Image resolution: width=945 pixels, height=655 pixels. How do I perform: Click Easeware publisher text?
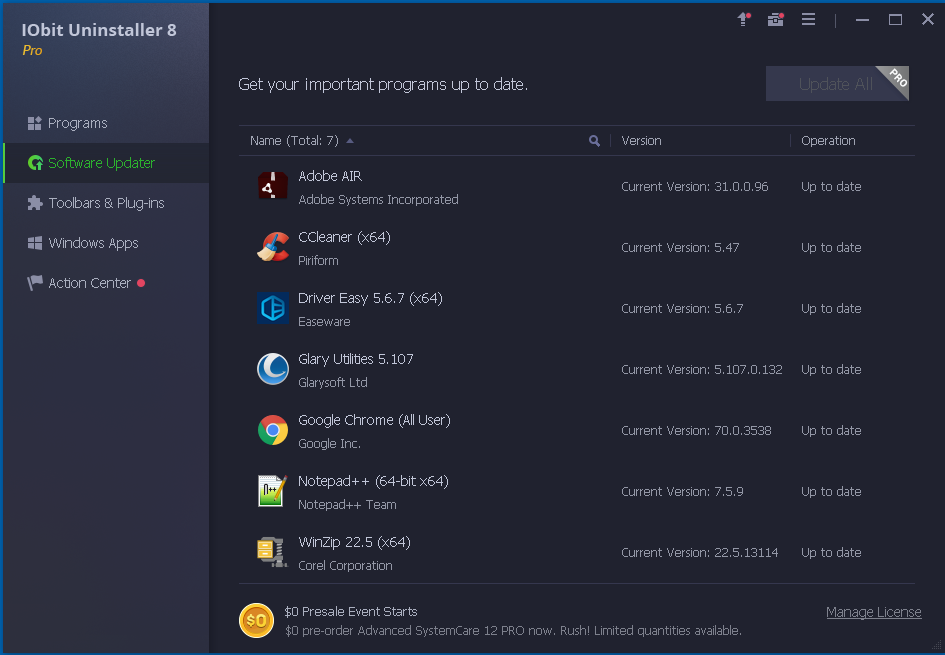tap(324, 321)
